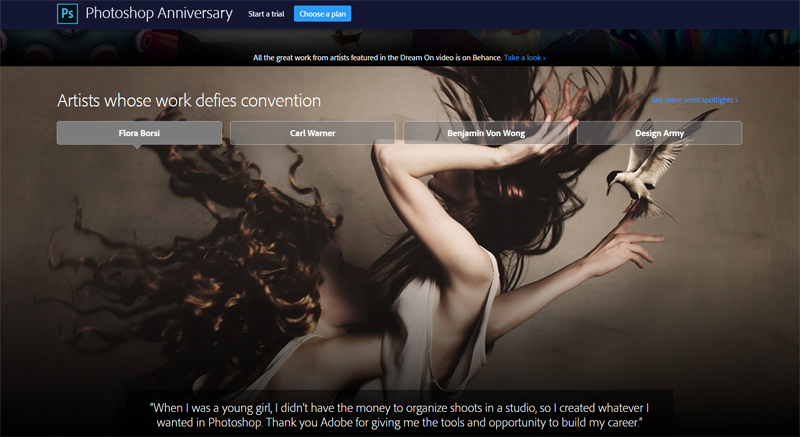Screen dimensions: 800x437
Task: Switch to the Carl Warner tab
Action: pyautogui.click(x=312, y=133)
